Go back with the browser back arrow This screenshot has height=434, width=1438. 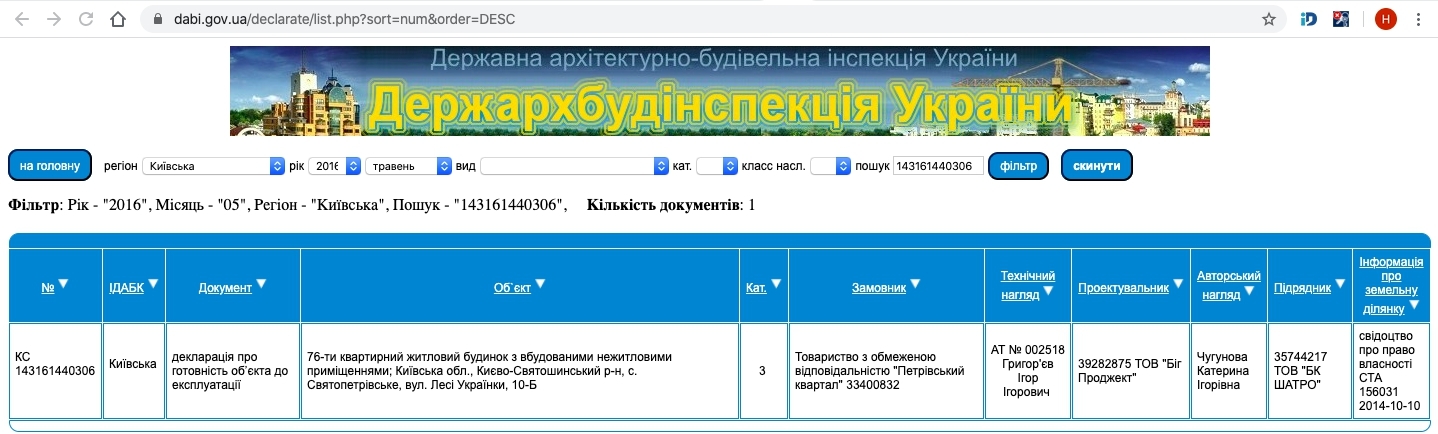click(x=22, y=19)
